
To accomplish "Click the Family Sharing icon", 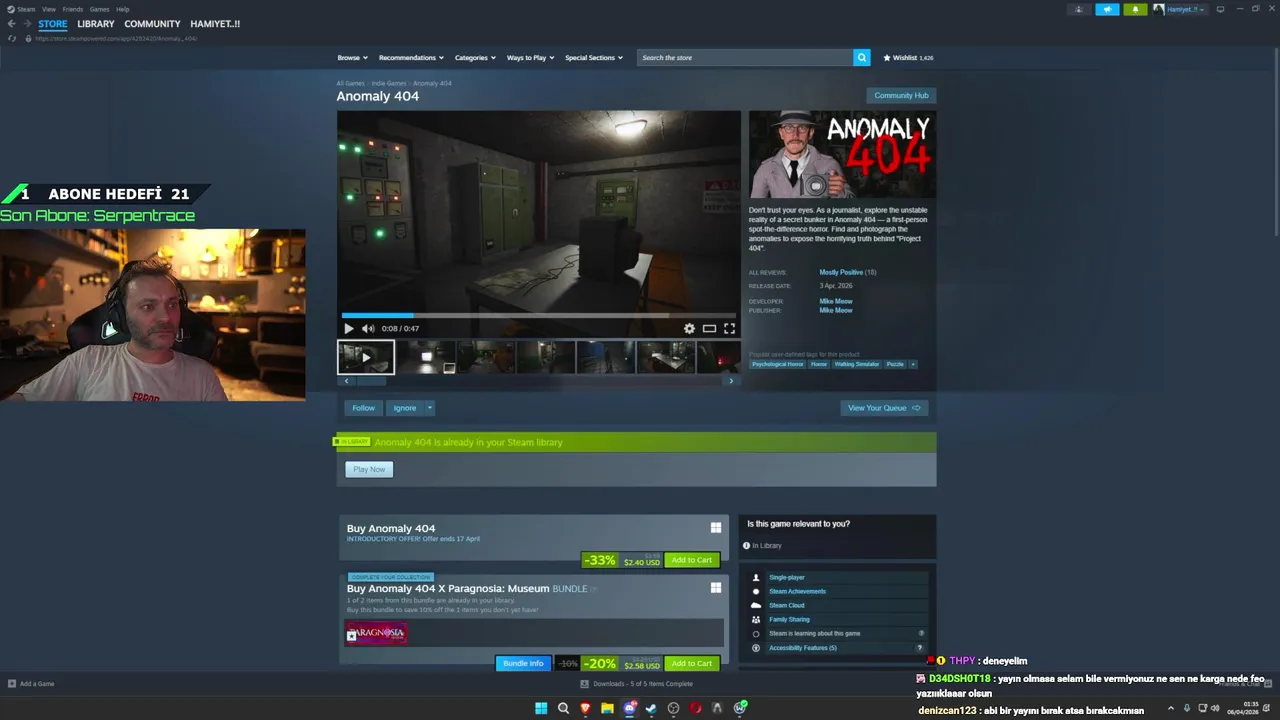I will click(x=756, y=619).
